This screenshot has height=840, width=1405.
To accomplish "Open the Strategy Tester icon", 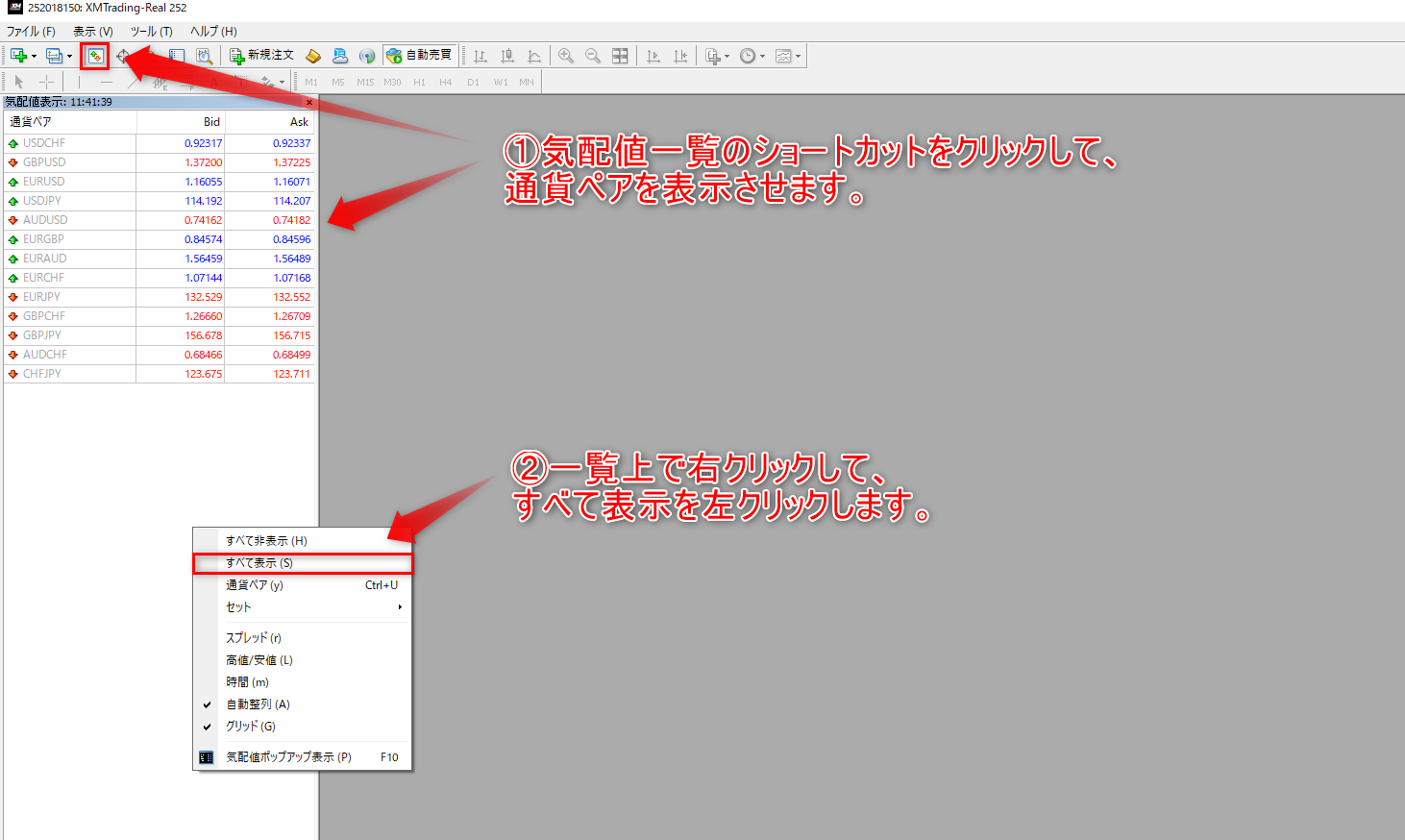I will pos(204,56).
